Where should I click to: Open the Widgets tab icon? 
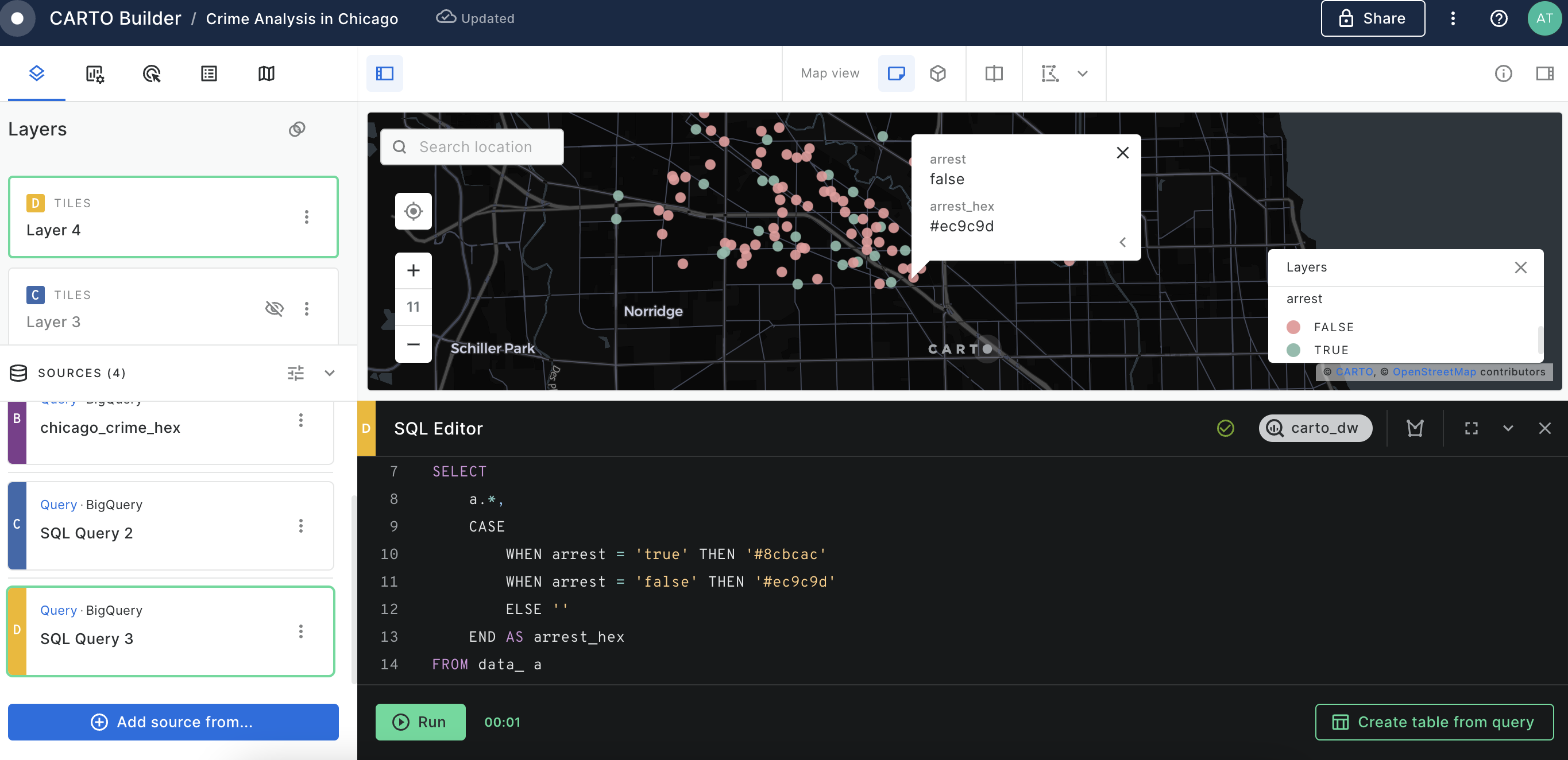(94, 73)
